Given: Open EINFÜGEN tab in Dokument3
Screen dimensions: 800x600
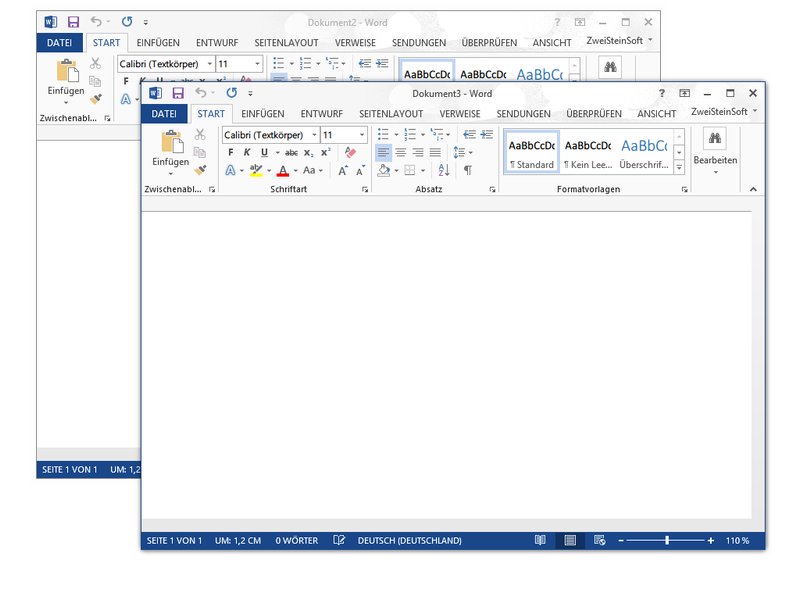Looking at the screenshot, I should (x=263, y=114).
